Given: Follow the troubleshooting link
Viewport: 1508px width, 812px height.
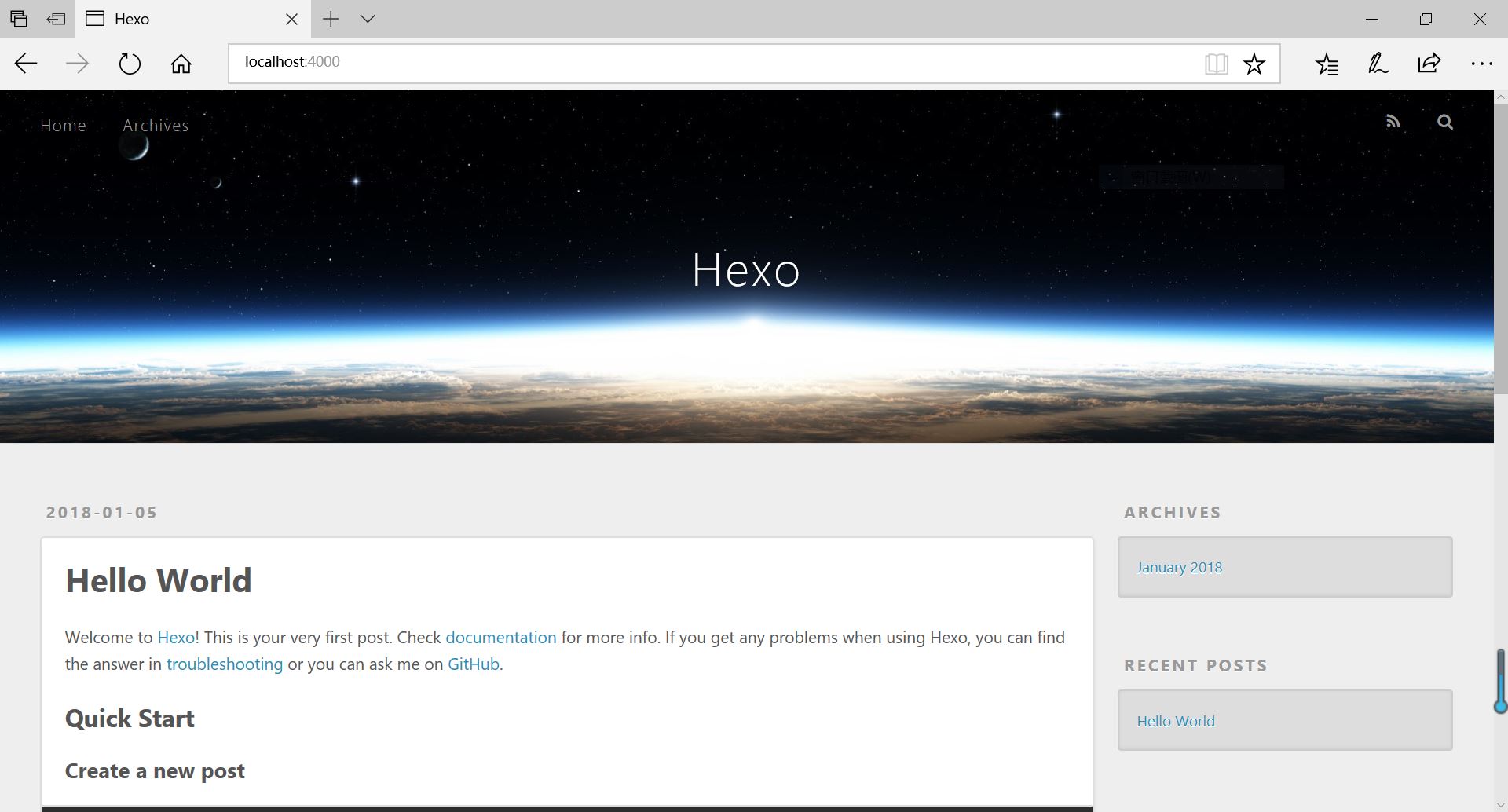Looking at the screenshot, I should [225, 664].
